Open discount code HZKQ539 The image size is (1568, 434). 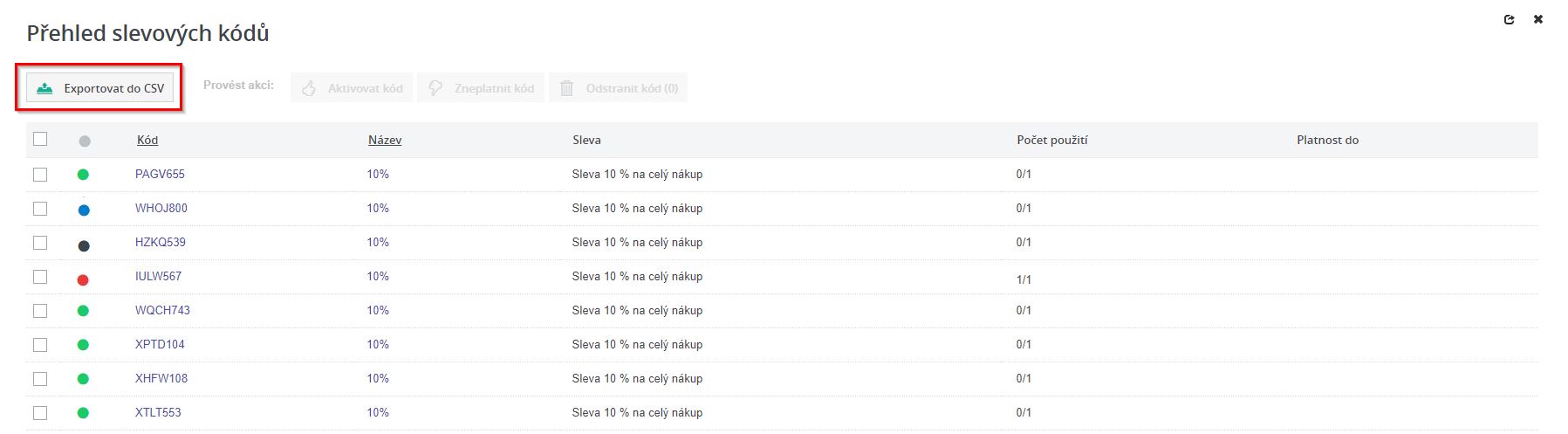tap(161, 242)
